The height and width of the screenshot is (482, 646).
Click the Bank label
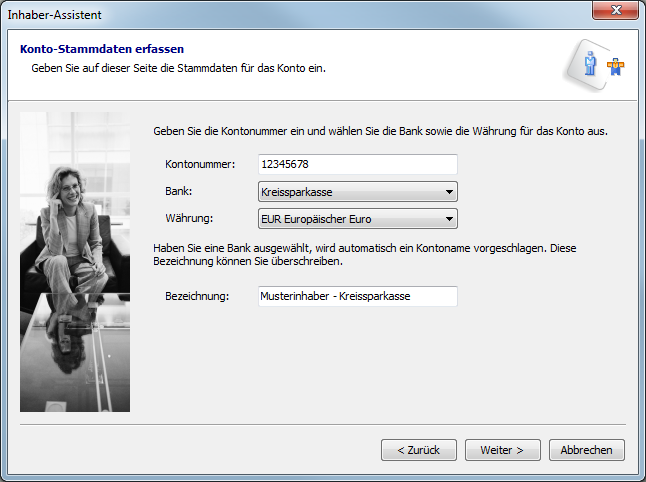pyautogui.click(x=179, y=191)
